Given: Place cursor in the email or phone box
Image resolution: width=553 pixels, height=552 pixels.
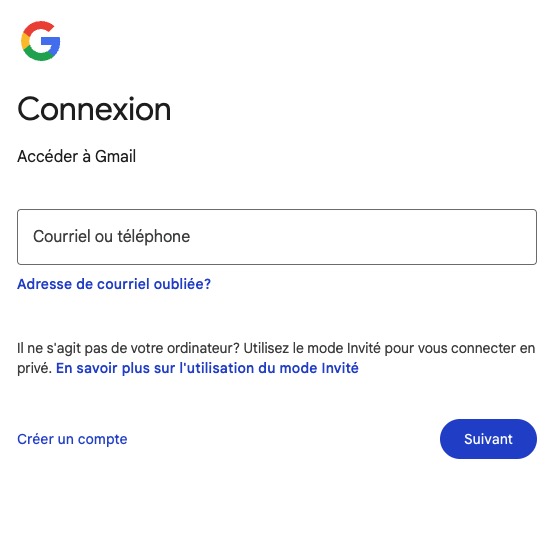Looking at the screenshot, I should coord(277,237).
